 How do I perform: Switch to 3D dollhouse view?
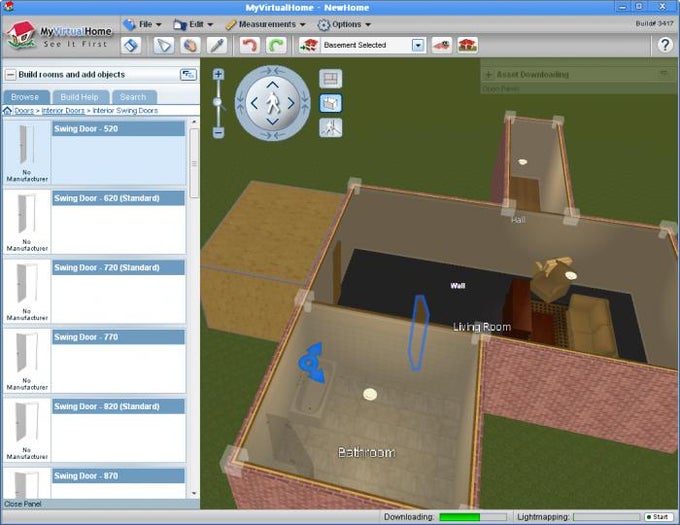click(x=330, y=103)
